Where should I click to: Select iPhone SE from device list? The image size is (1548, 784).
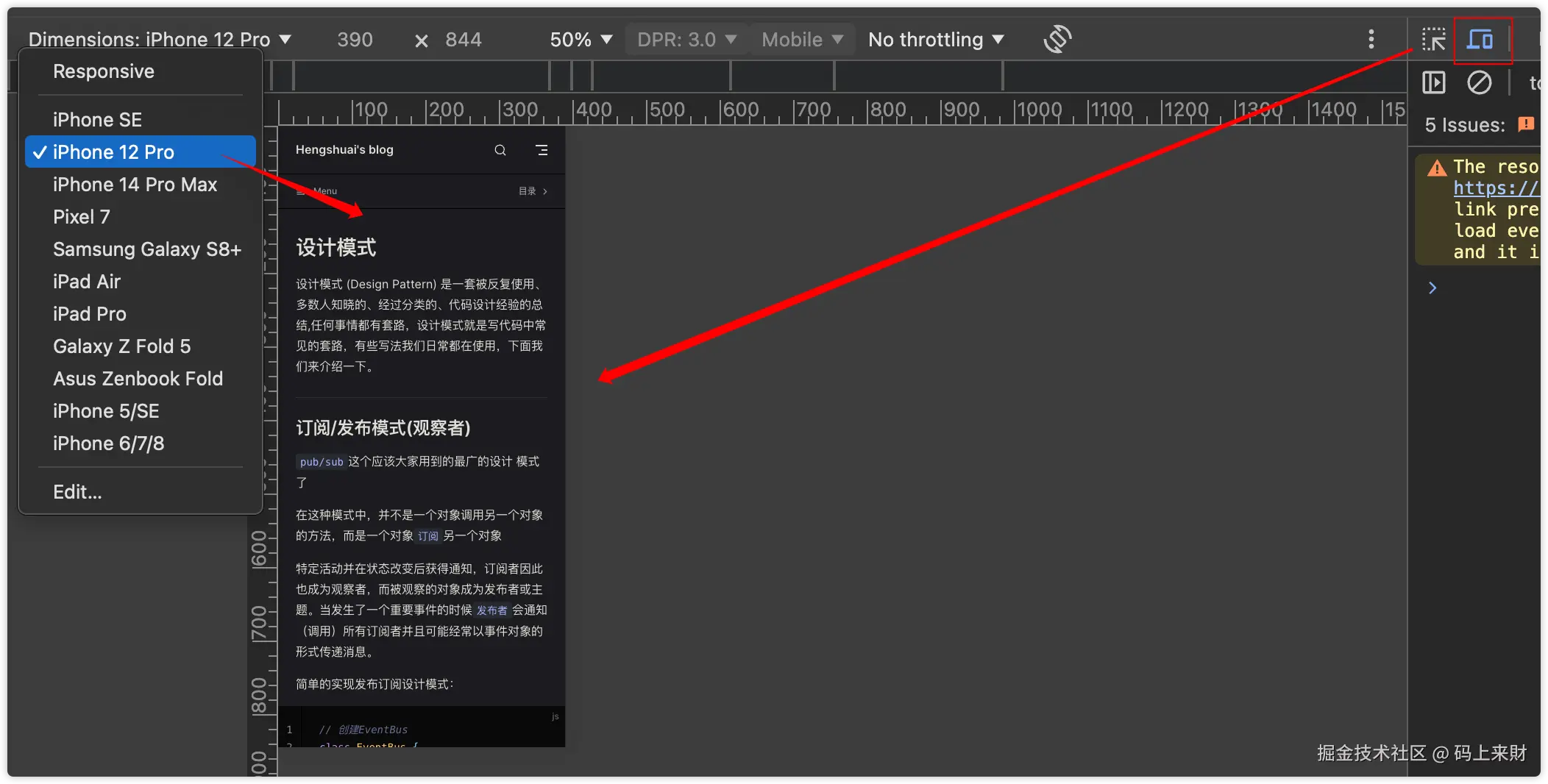pyautogui.click(x=140, y=120)
